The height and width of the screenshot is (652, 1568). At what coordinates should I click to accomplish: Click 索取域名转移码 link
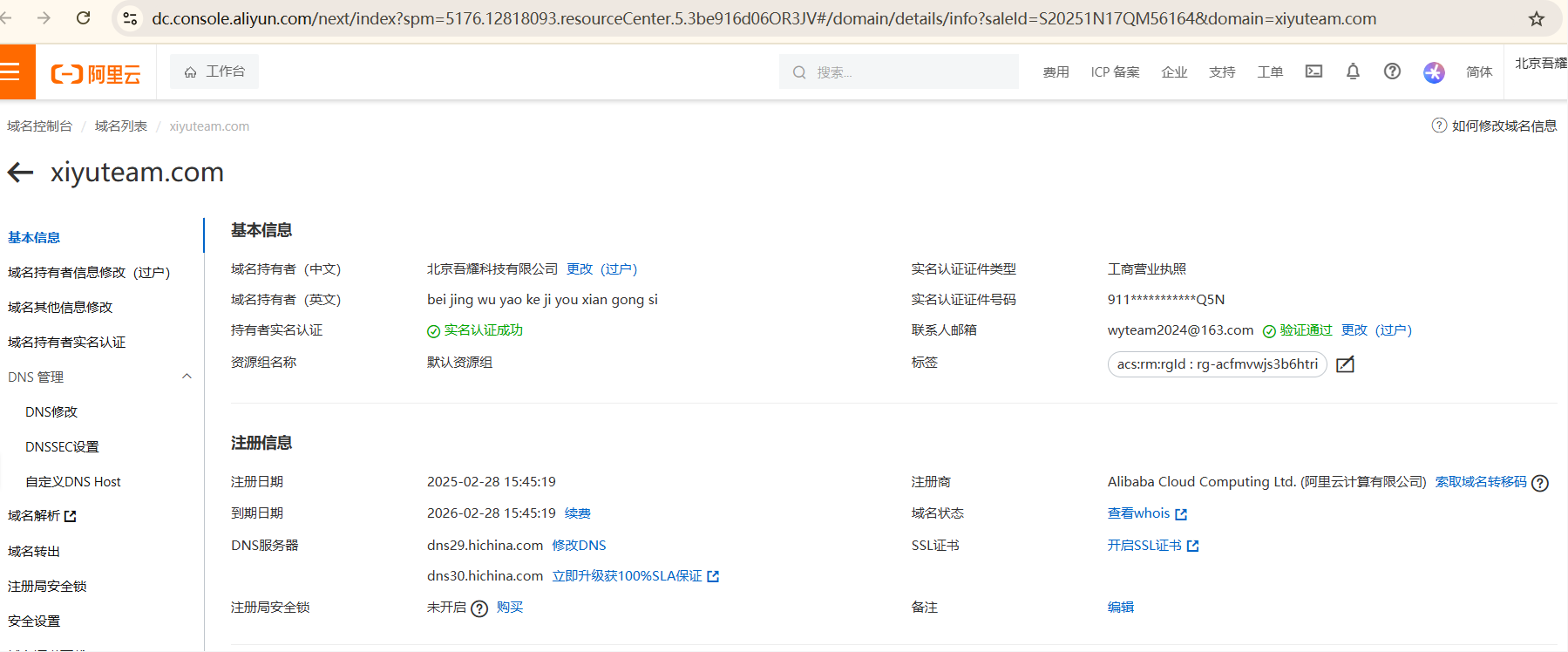click(x=1481, y=482)
